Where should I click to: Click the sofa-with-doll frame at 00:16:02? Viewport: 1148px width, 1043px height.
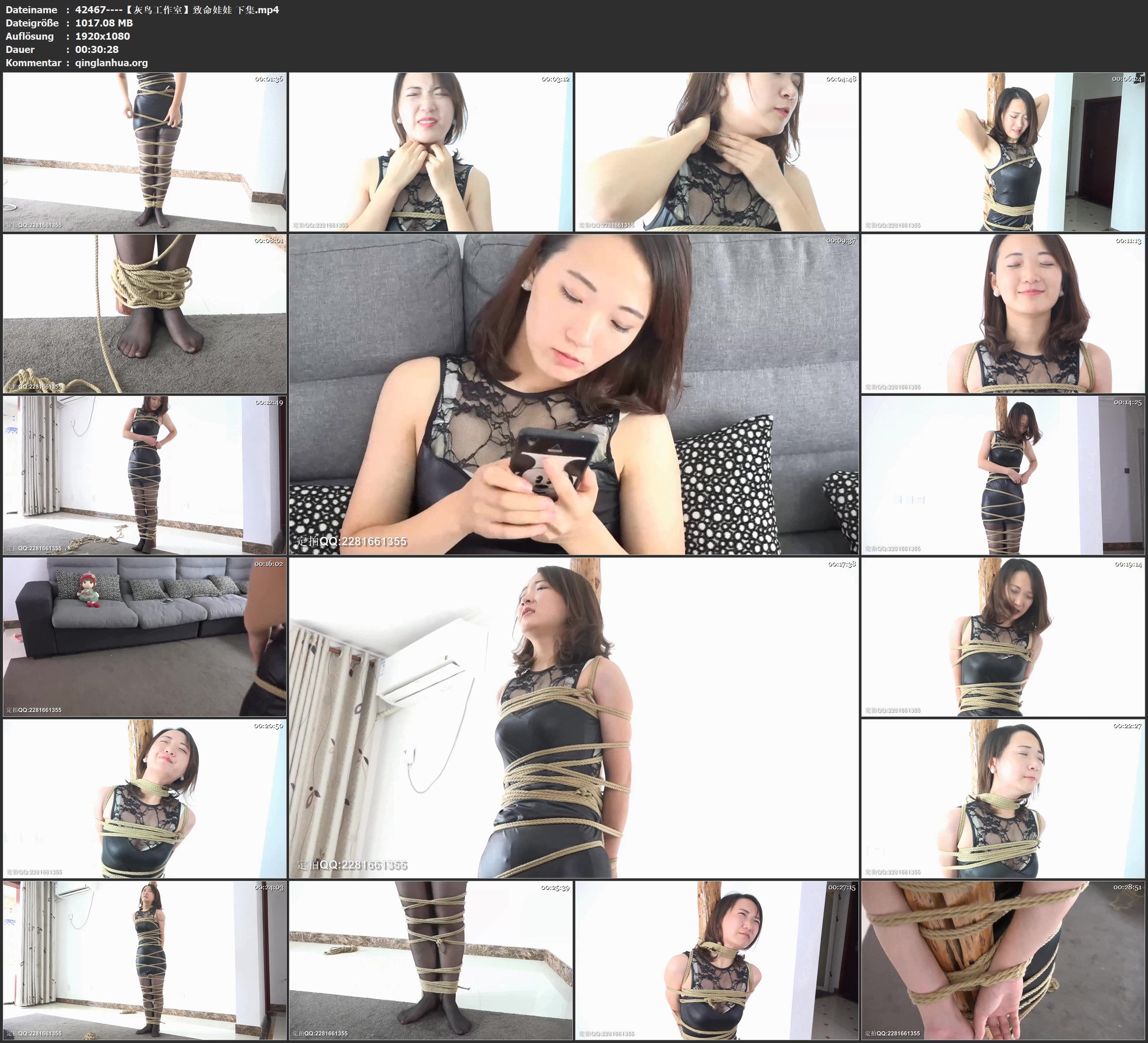coord(145,637)
